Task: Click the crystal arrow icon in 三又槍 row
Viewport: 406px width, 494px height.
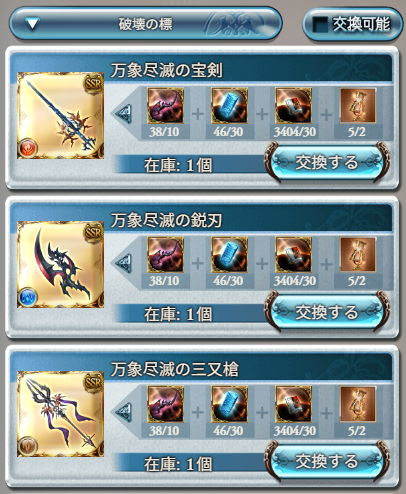Action: [124, 413]
